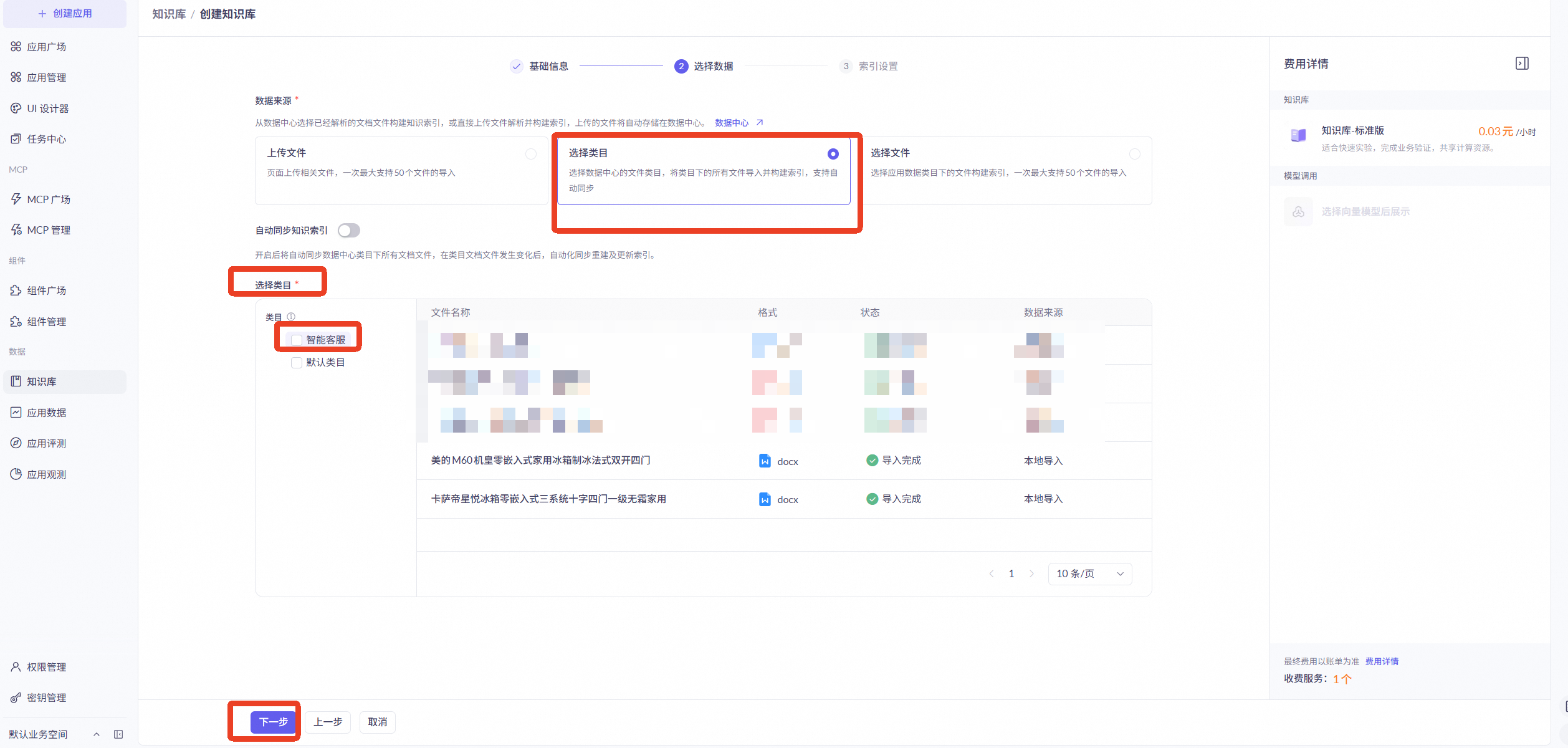Select 上传文件 radio option
Image resolution: width=1568 pixels, height=748 pixels.
point(530,154)
